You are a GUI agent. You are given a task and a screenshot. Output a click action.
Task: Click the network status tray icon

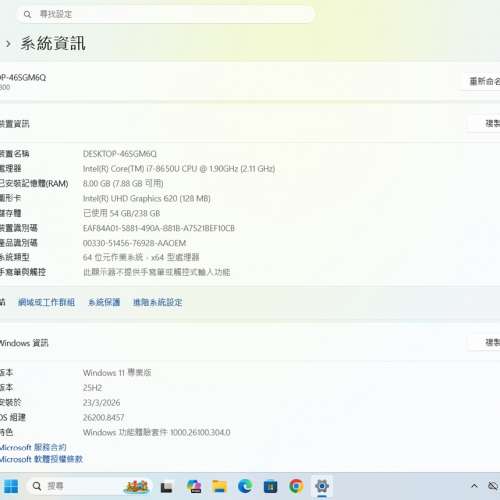point(493,486)
